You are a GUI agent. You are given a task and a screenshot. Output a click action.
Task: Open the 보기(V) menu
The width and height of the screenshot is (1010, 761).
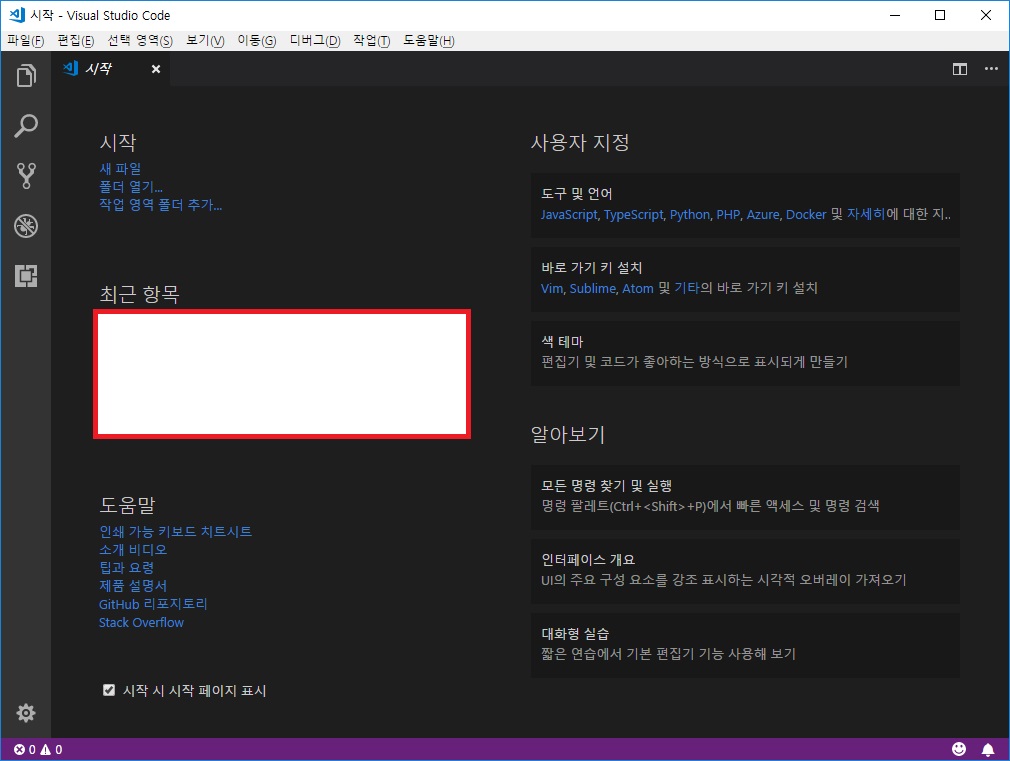[x=205, y=41]
